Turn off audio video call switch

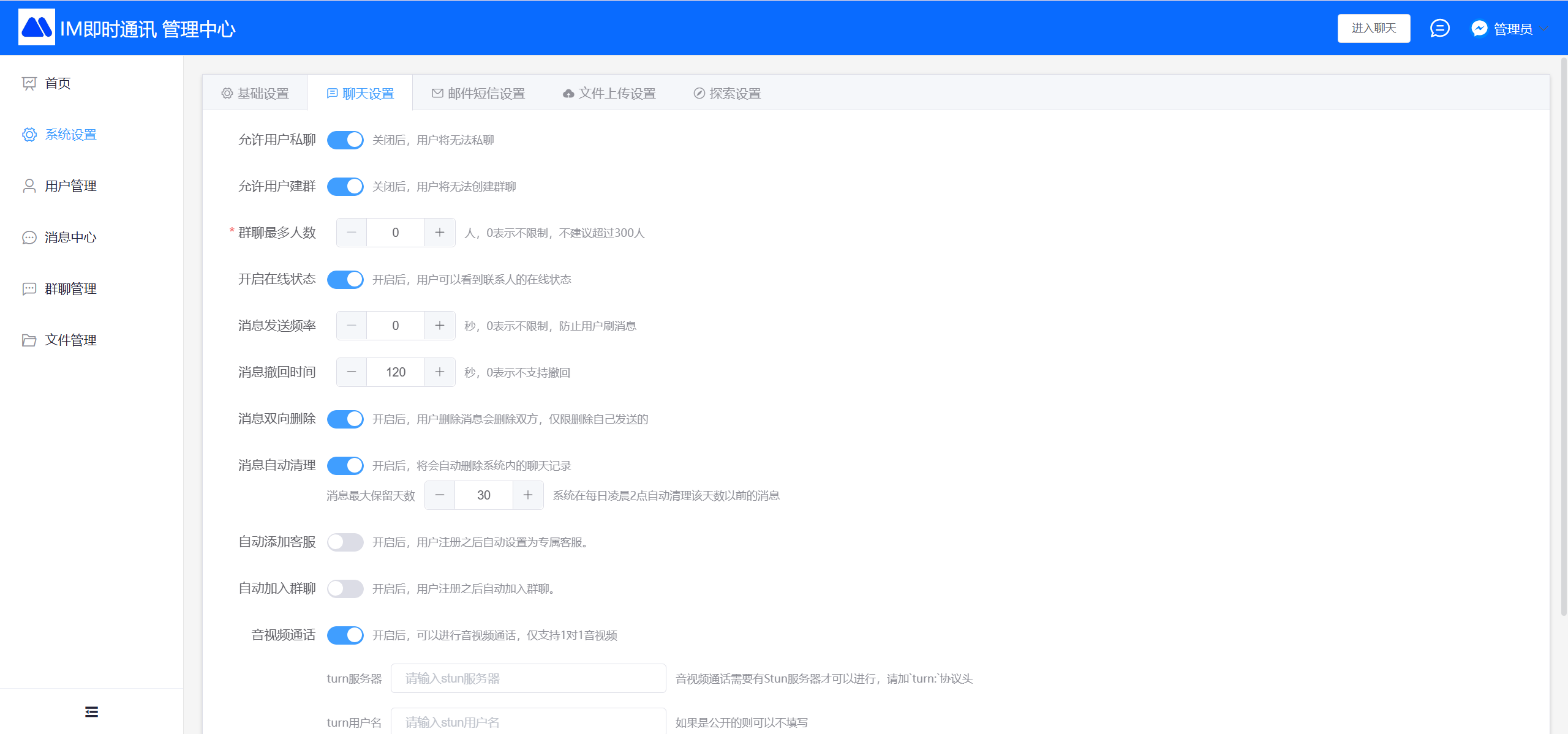coord(345,635)
